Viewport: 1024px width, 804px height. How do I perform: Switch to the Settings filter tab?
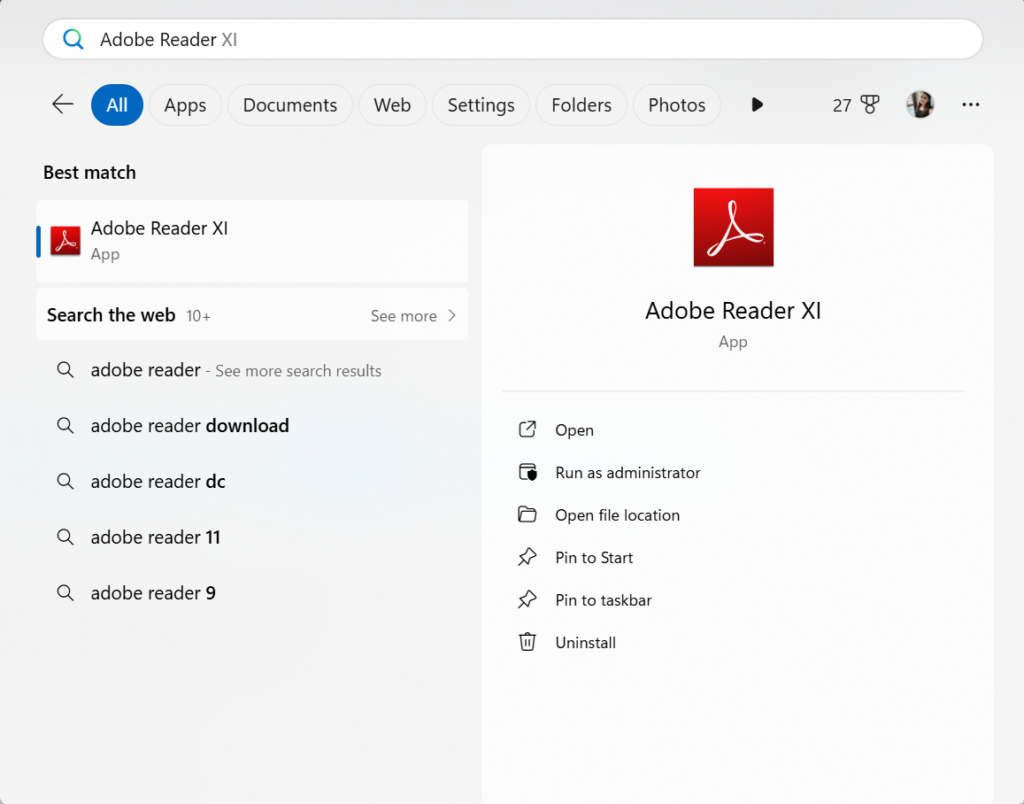481,105
